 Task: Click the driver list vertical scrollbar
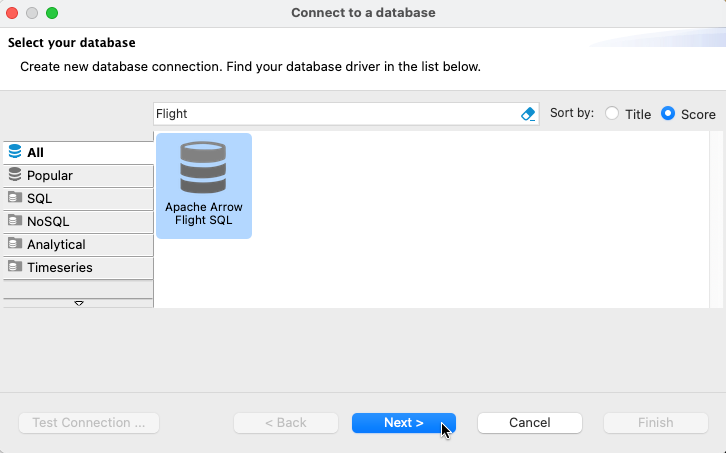click(x=716, y=219)
